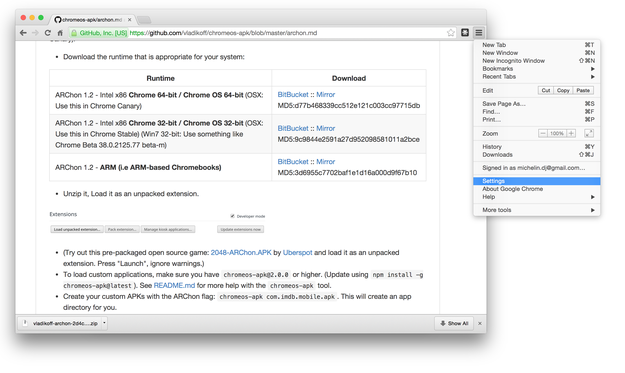Reload the page with refresh icon
Image resolution: width=625 pixels, height=373 pixels.
click(x=48, y=33)
